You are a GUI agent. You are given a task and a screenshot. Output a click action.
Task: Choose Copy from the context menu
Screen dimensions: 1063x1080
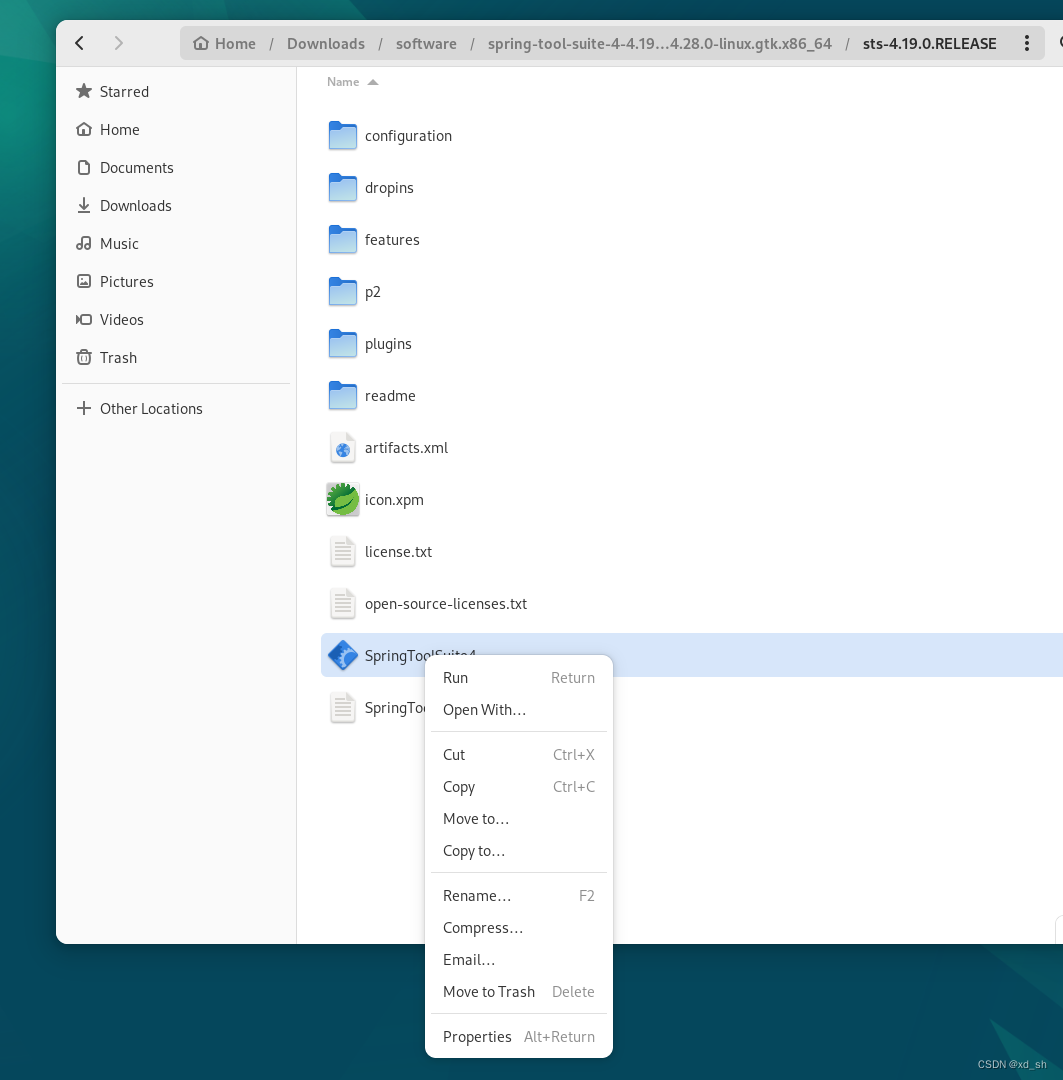(x=519, y=787)
